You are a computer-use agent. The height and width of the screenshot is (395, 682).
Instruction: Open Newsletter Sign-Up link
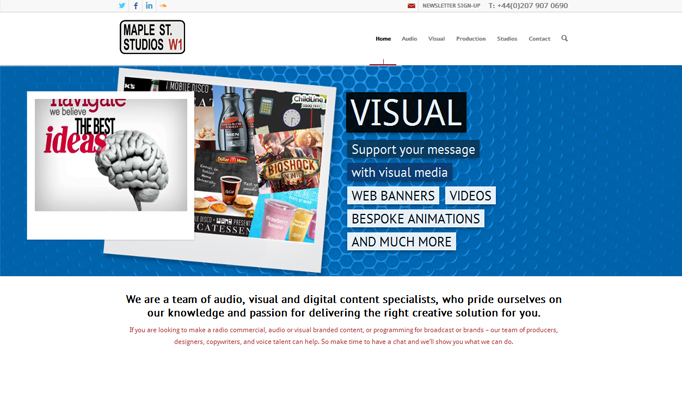451,6
